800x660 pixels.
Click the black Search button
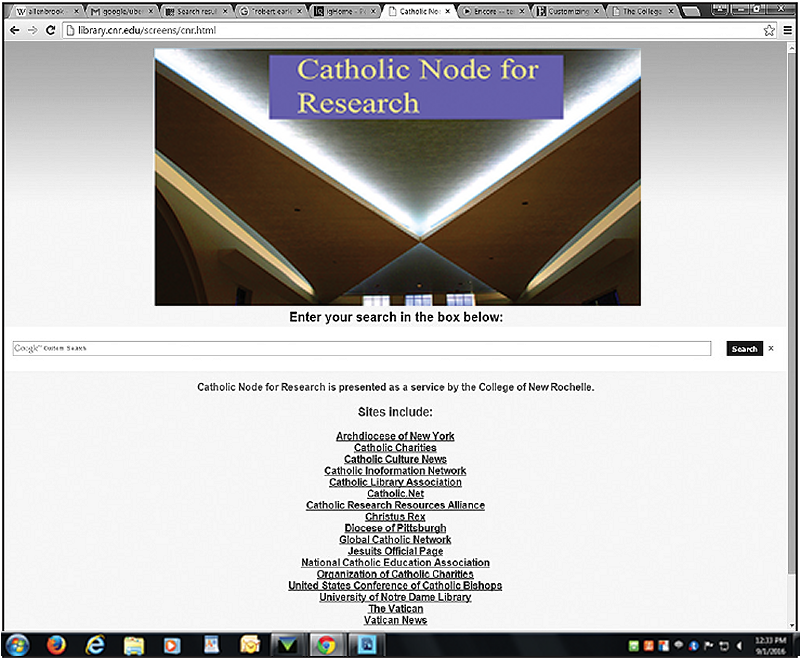tap(744, 349)
